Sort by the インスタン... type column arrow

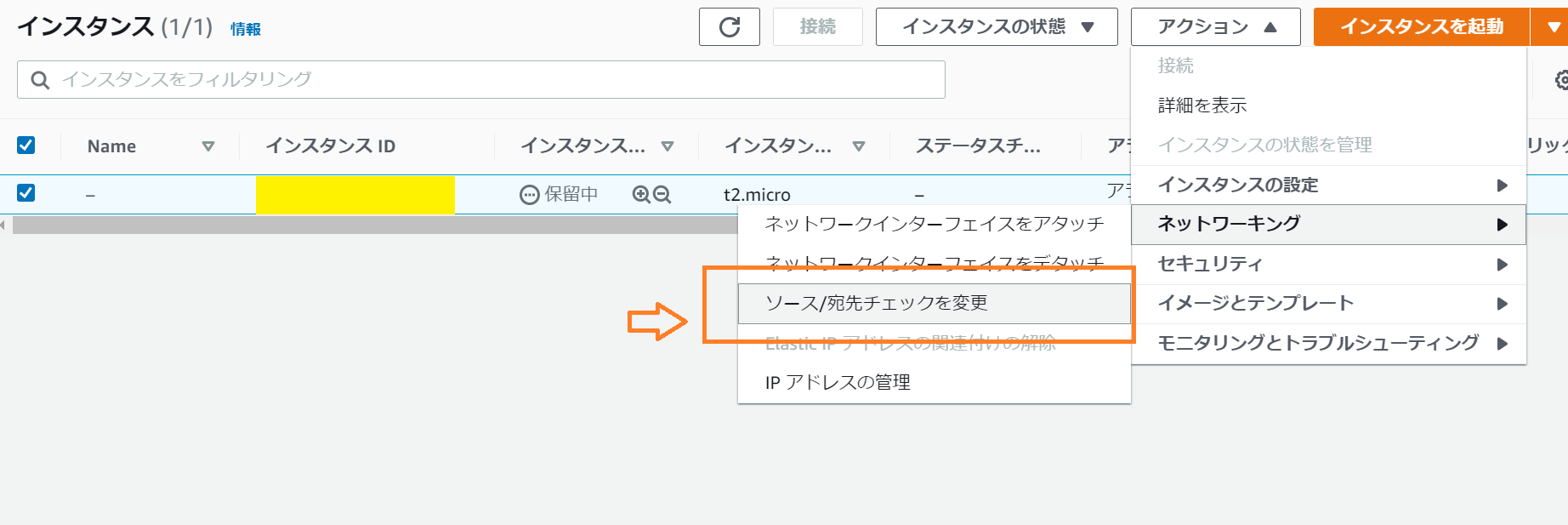point(859,146)
